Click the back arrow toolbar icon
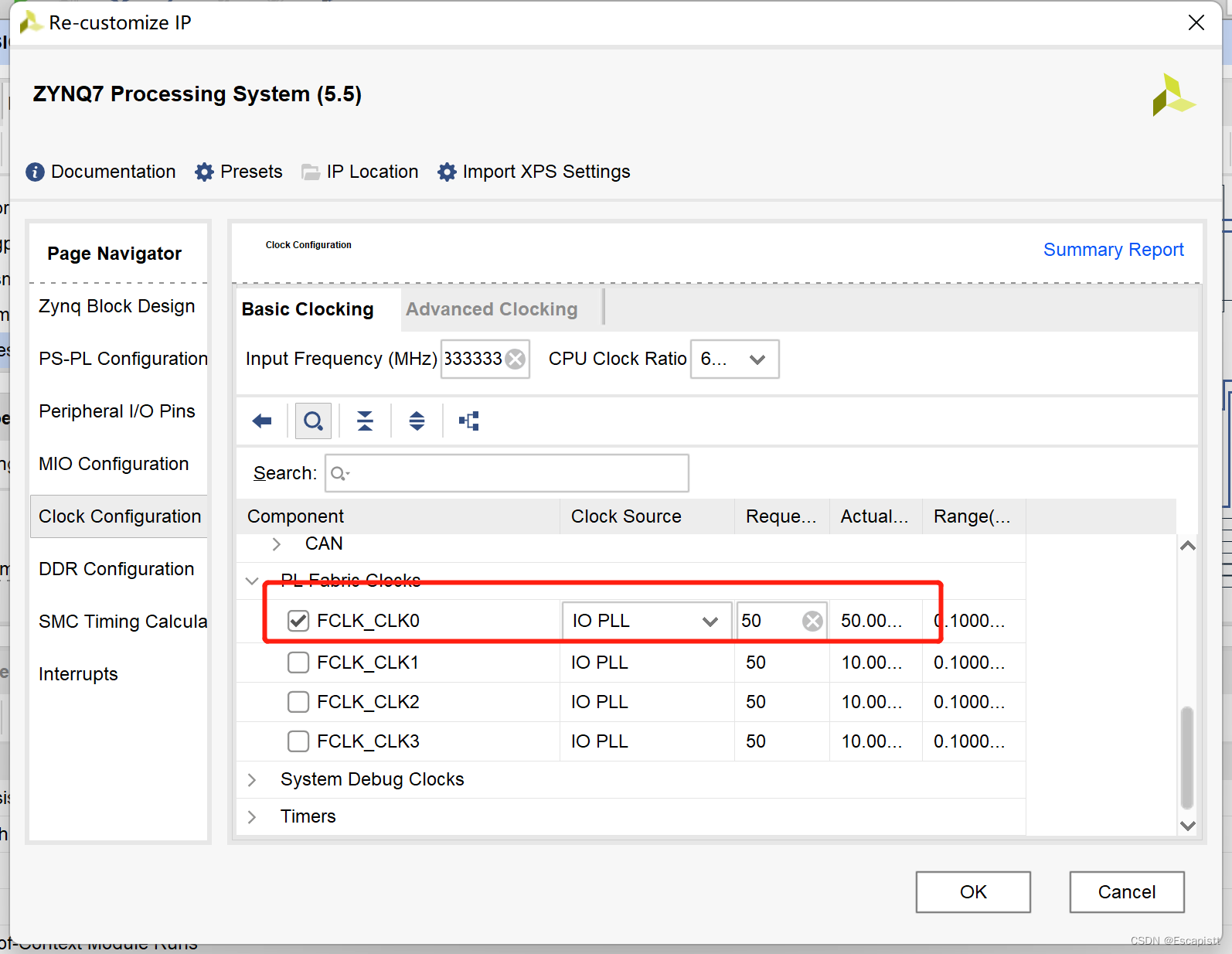Screen dimensions: 1232x954 tap(262, 421)
